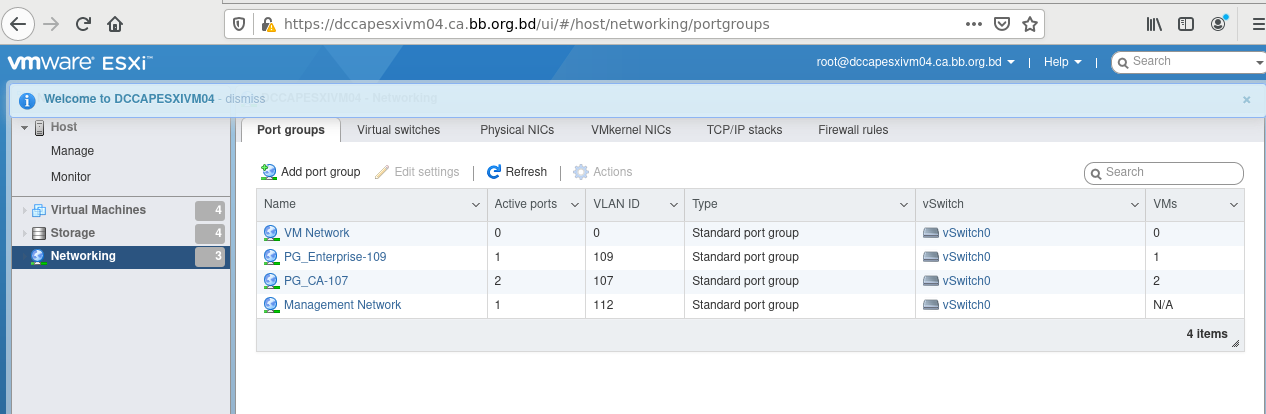Click the Networking count badge 3
The image size is (1266, 414).
[x=210, y=257]
